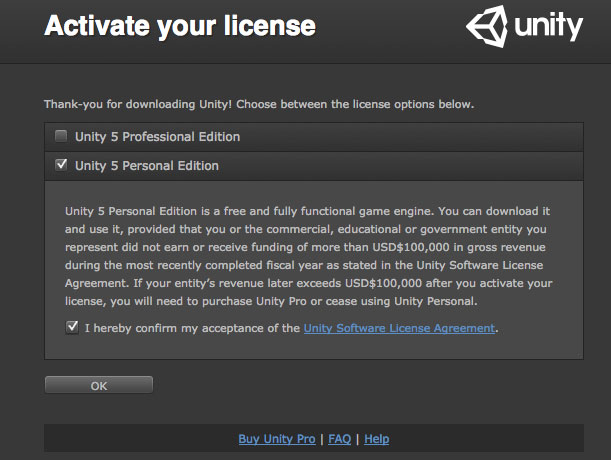Open the Unity Software License Agreement link
Image resolution: width=611 pixels, height=460 pixels.
(x=399, y=328)
